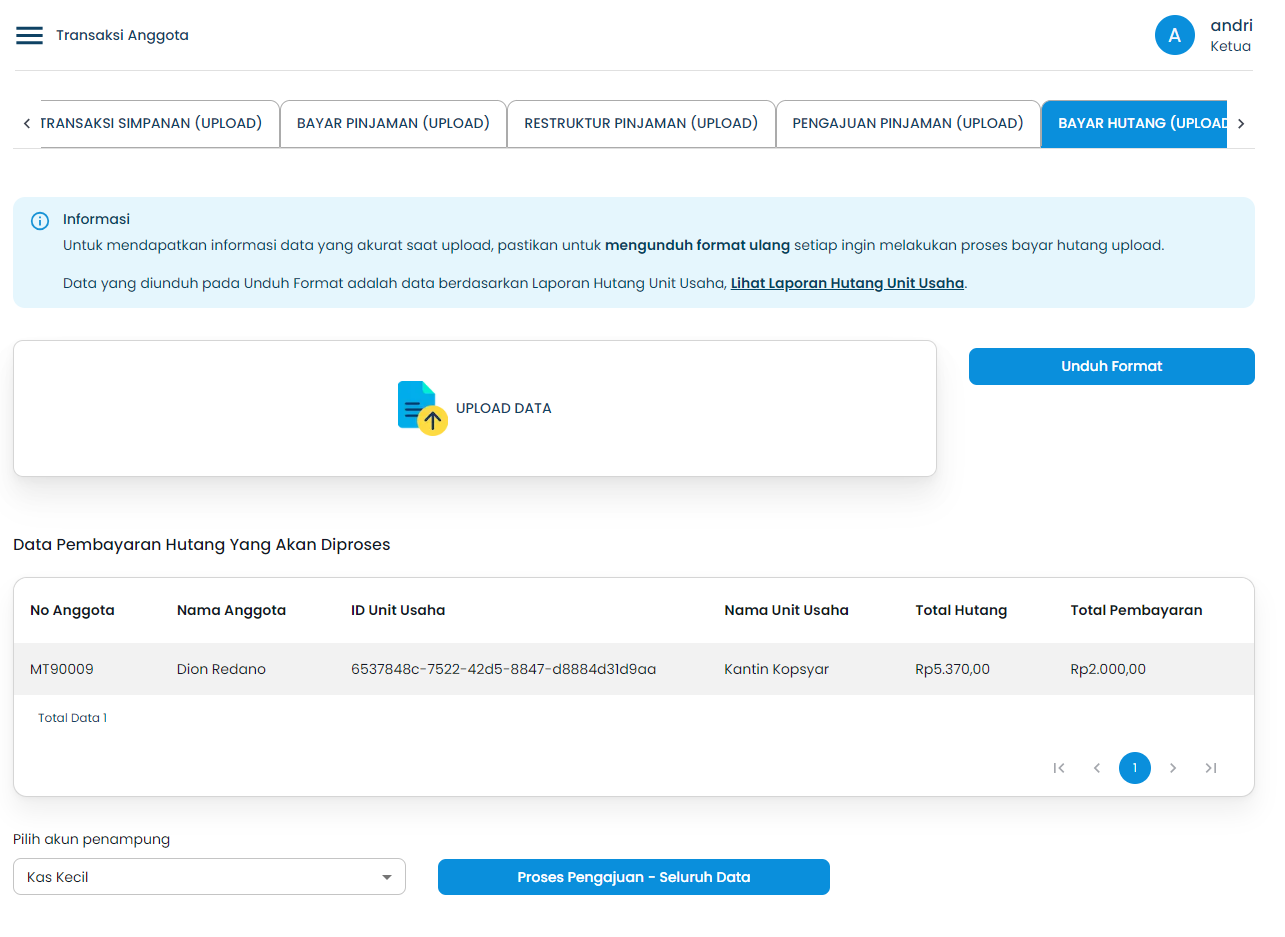Click the Unduh Format button
The width and height of the screenshot is (1285, 937).
pos(1111,366)
